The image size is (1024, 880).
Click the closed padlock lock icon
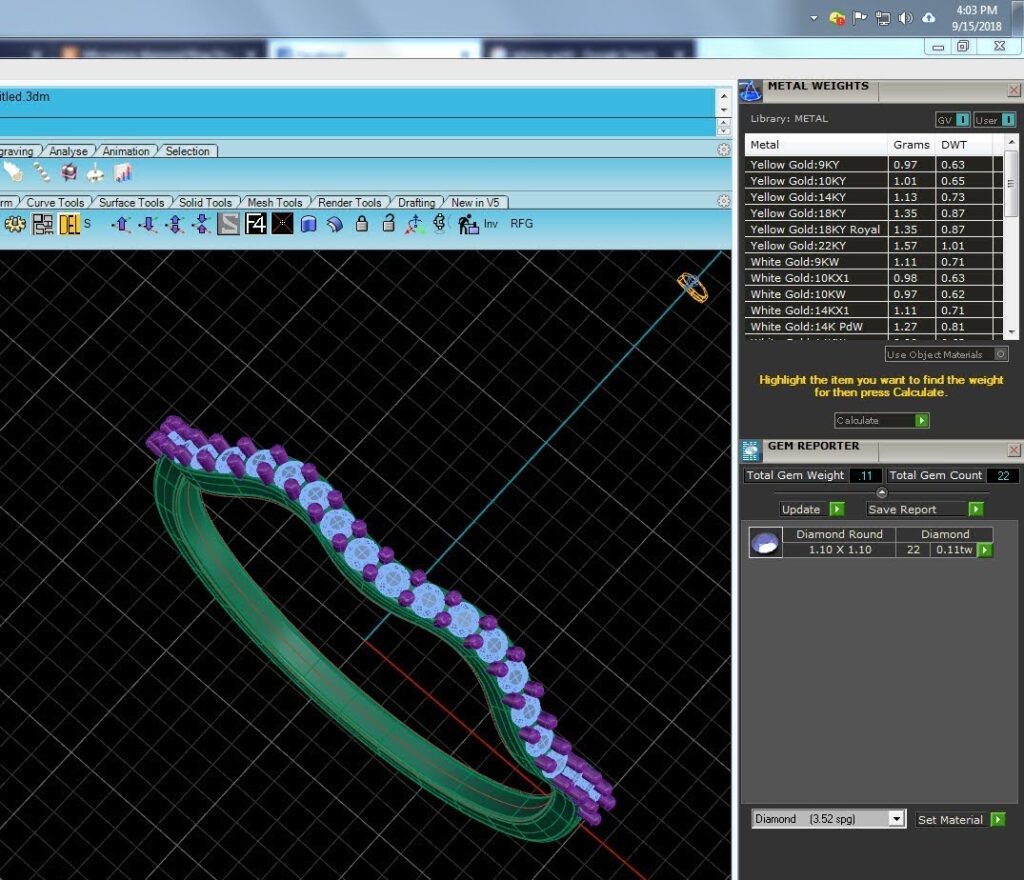click(x=362, y=224)
